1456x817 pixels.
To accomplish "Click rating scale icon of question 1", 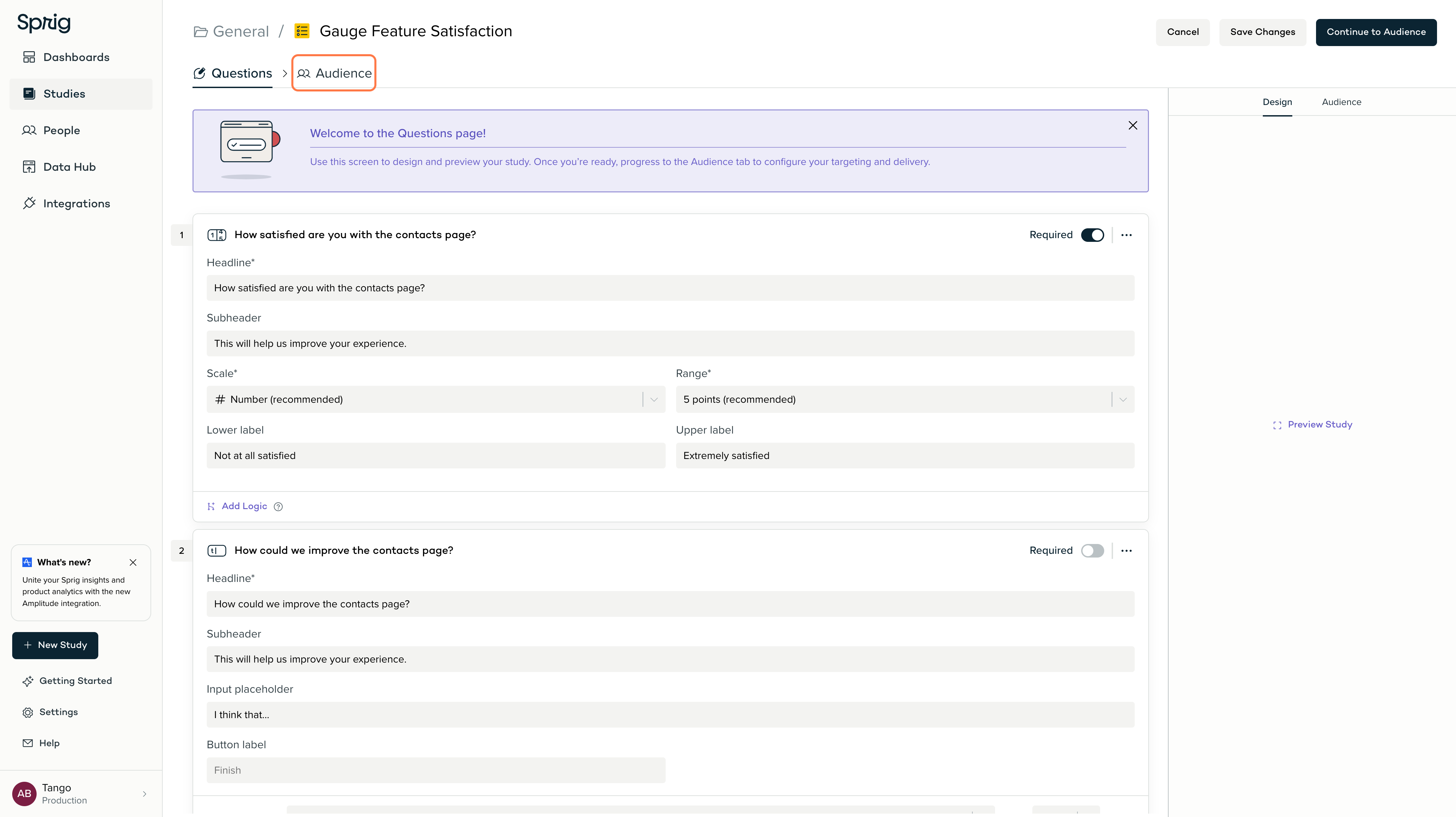I will coord(217,235).
